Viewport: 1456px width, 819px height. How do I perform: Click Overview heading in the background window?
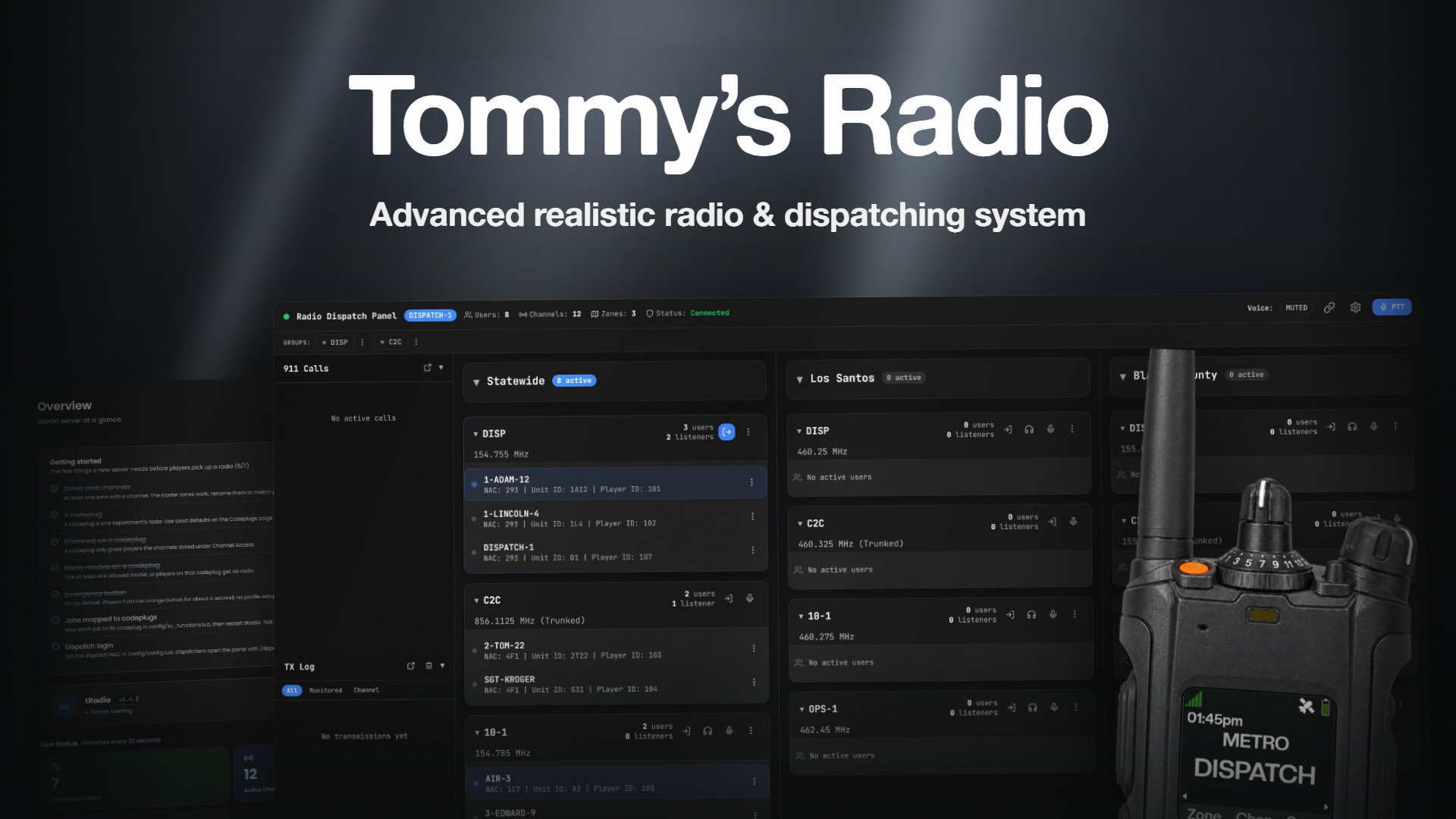click(64, 406)
